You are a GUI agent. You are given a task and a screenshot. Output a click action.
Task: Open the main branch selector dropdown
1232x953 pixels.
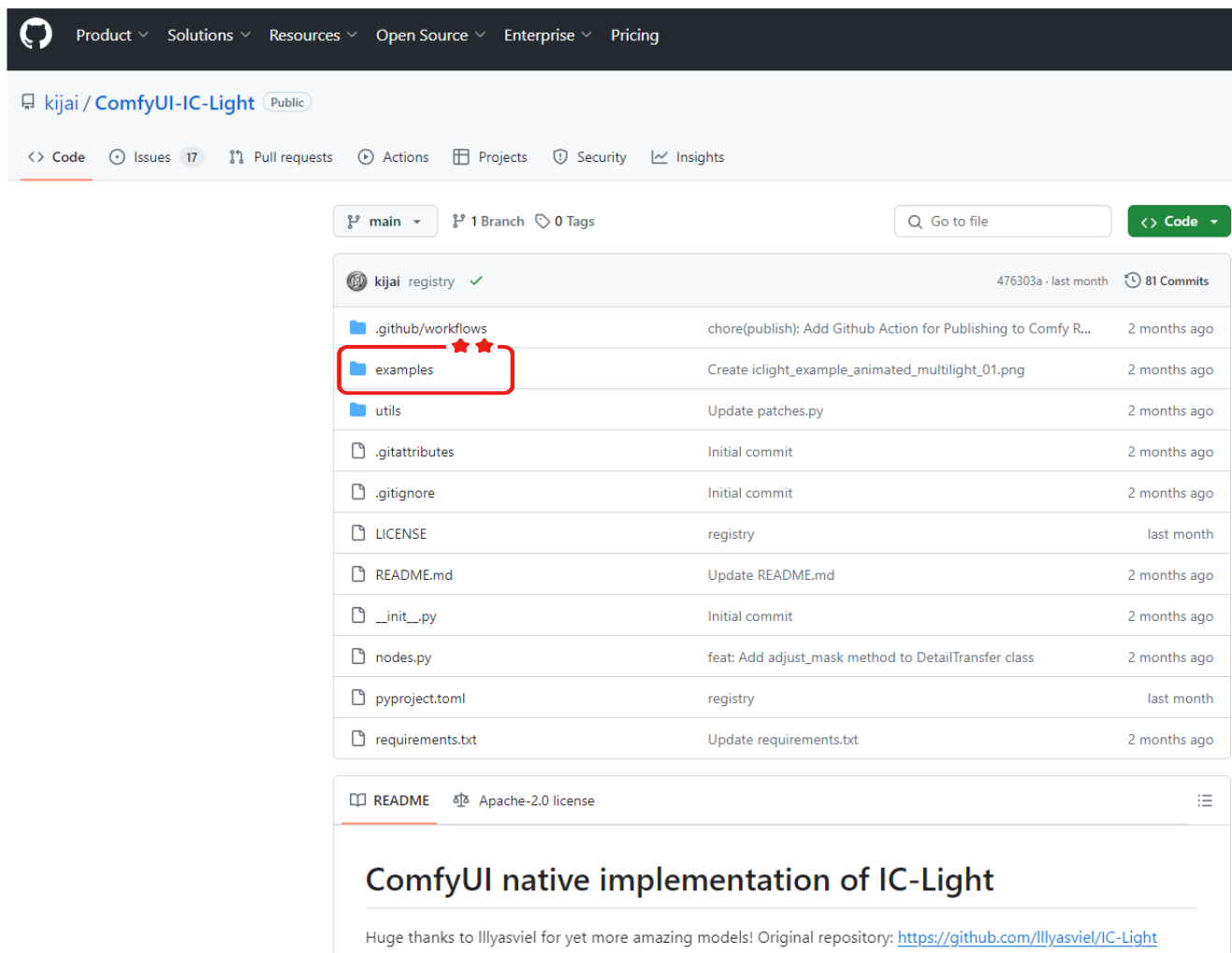point(384,222)
